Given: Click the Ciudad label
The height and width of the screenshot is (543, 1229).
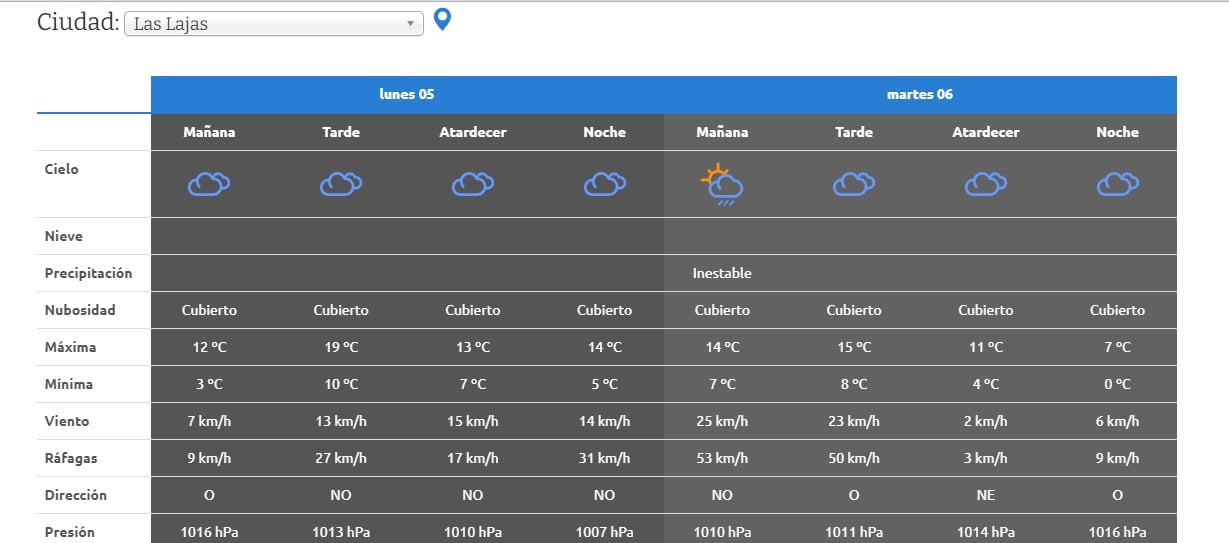Looking at the screenshot, I should [78, 22].
